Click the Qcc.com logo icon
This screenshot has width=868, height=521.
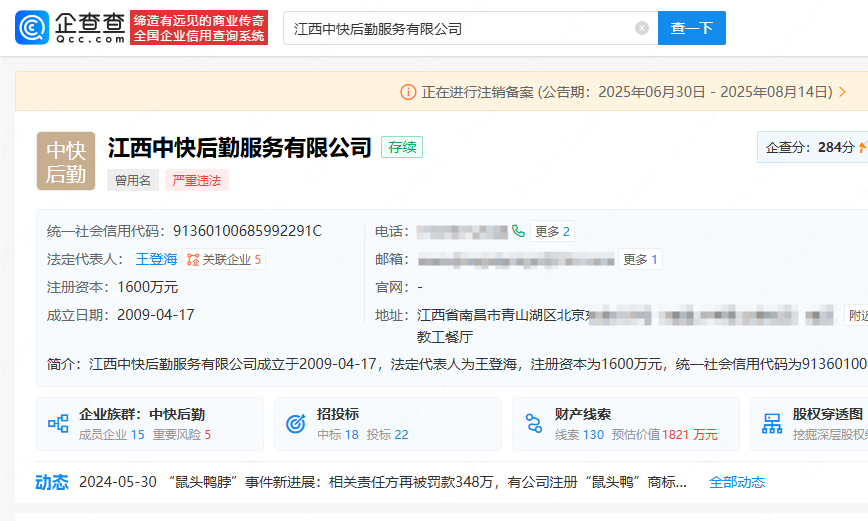(32, 28)
